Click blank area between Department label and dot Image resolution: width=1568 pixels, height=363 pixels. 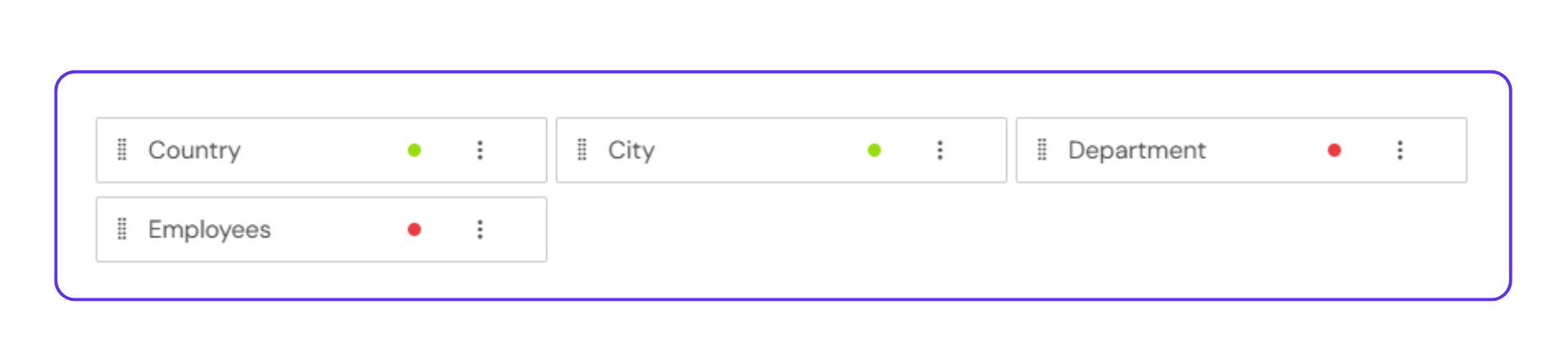[1266, 150]
